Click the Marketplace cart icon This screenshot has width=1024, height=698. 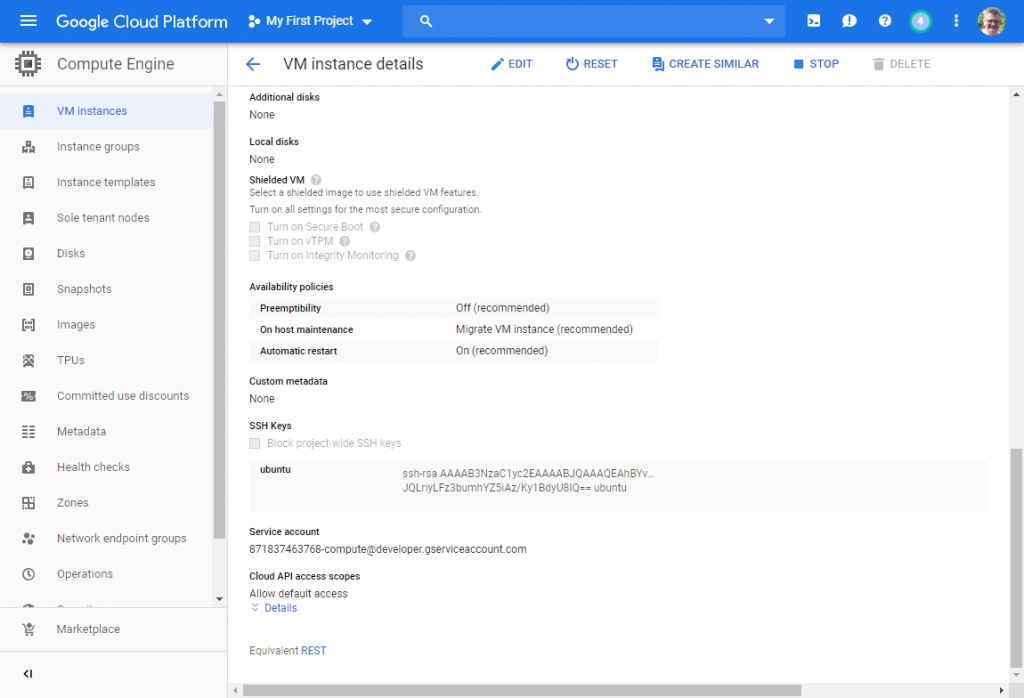[x=28, y=629]
